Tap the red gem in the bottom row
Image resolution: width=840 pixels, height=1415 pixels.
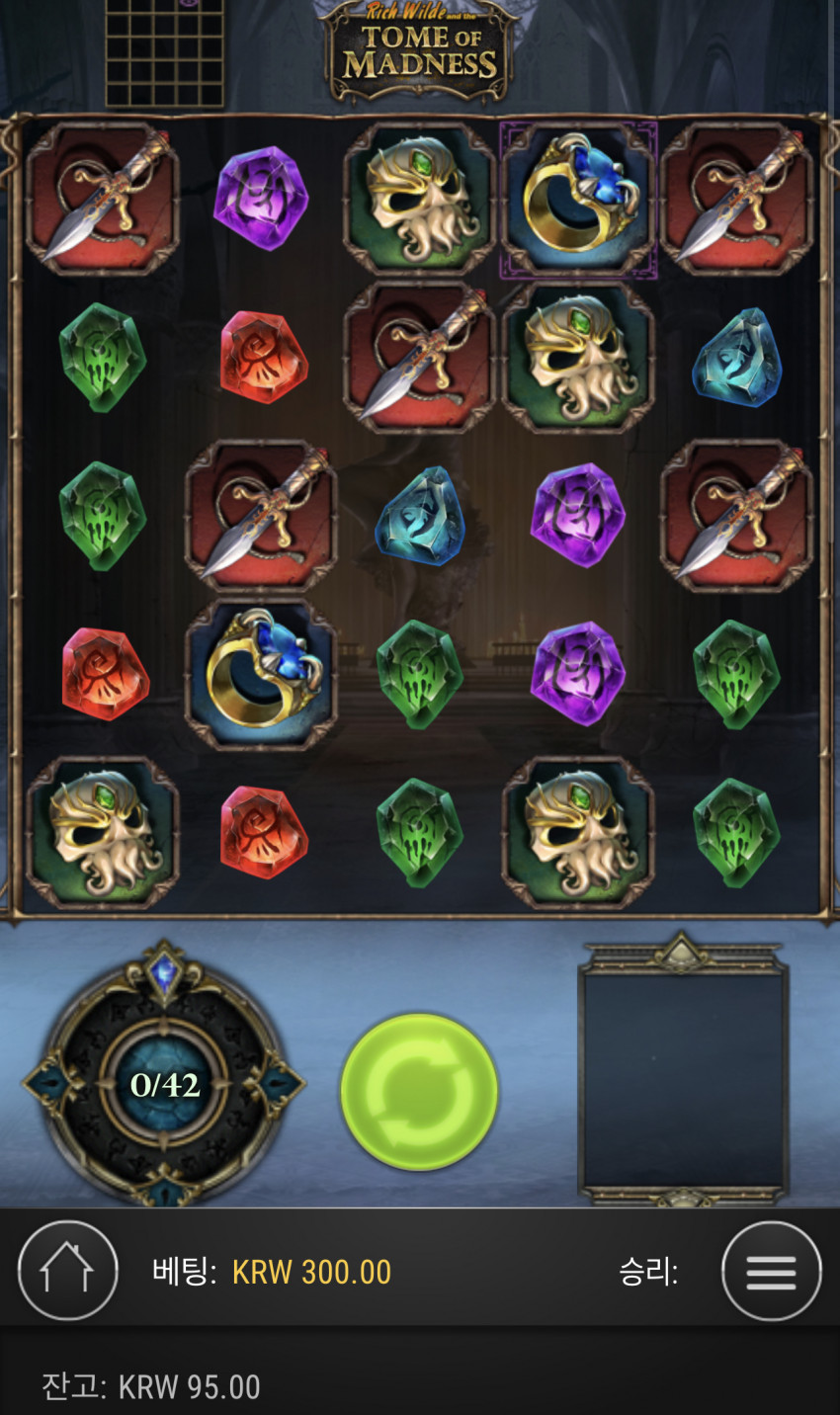point(261,832)
